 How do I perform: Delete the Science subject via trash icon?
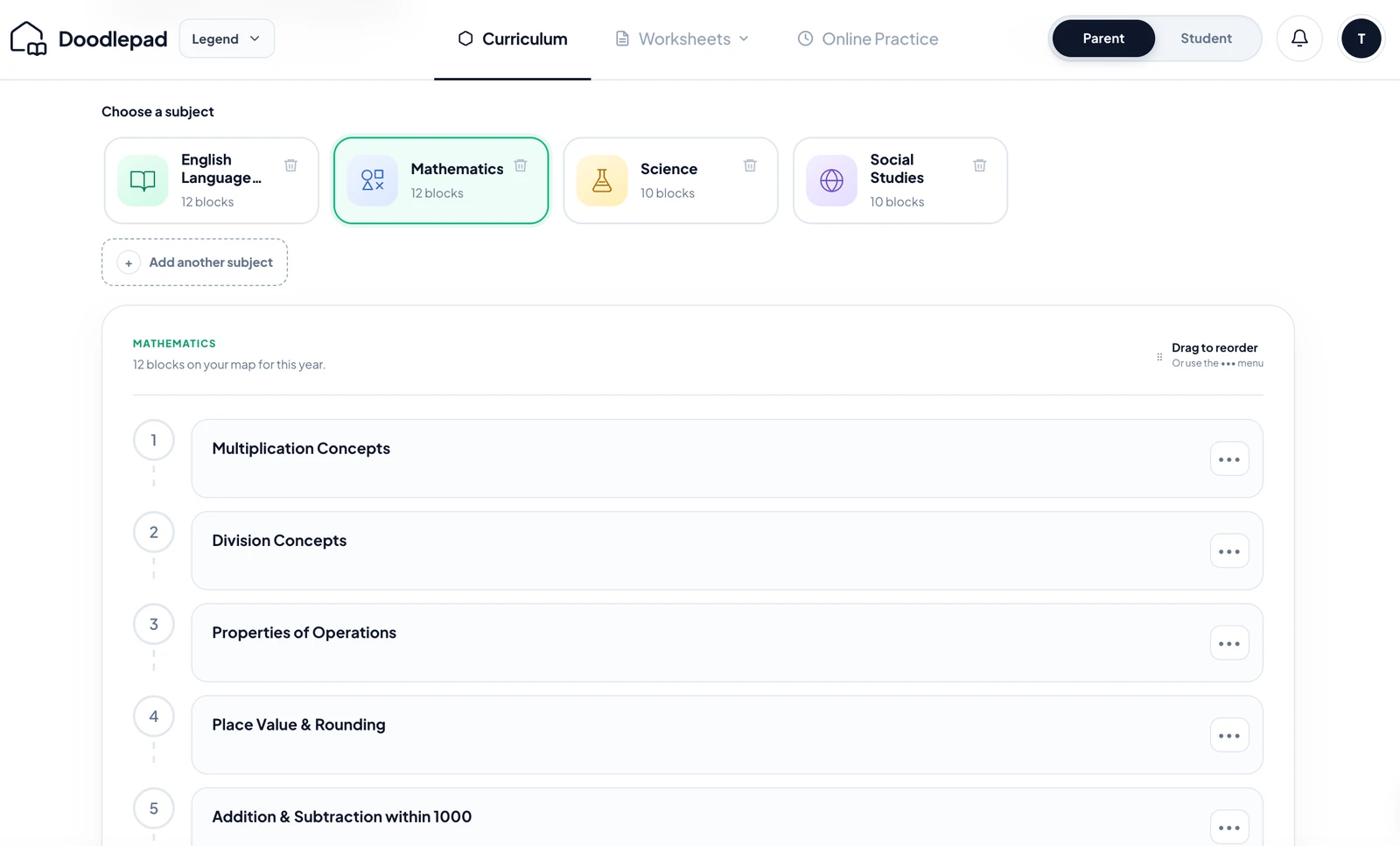750,165
